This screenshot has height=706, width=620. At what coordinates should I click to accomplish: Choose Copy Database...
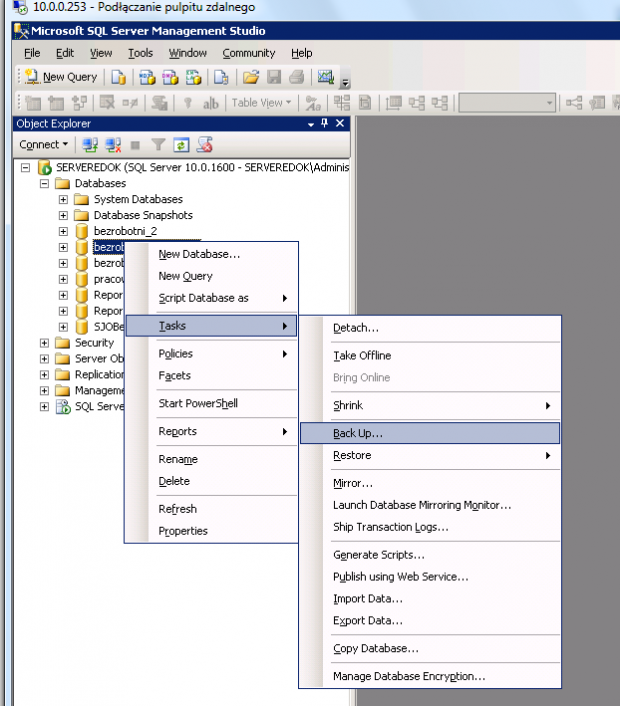pos(430,649)
